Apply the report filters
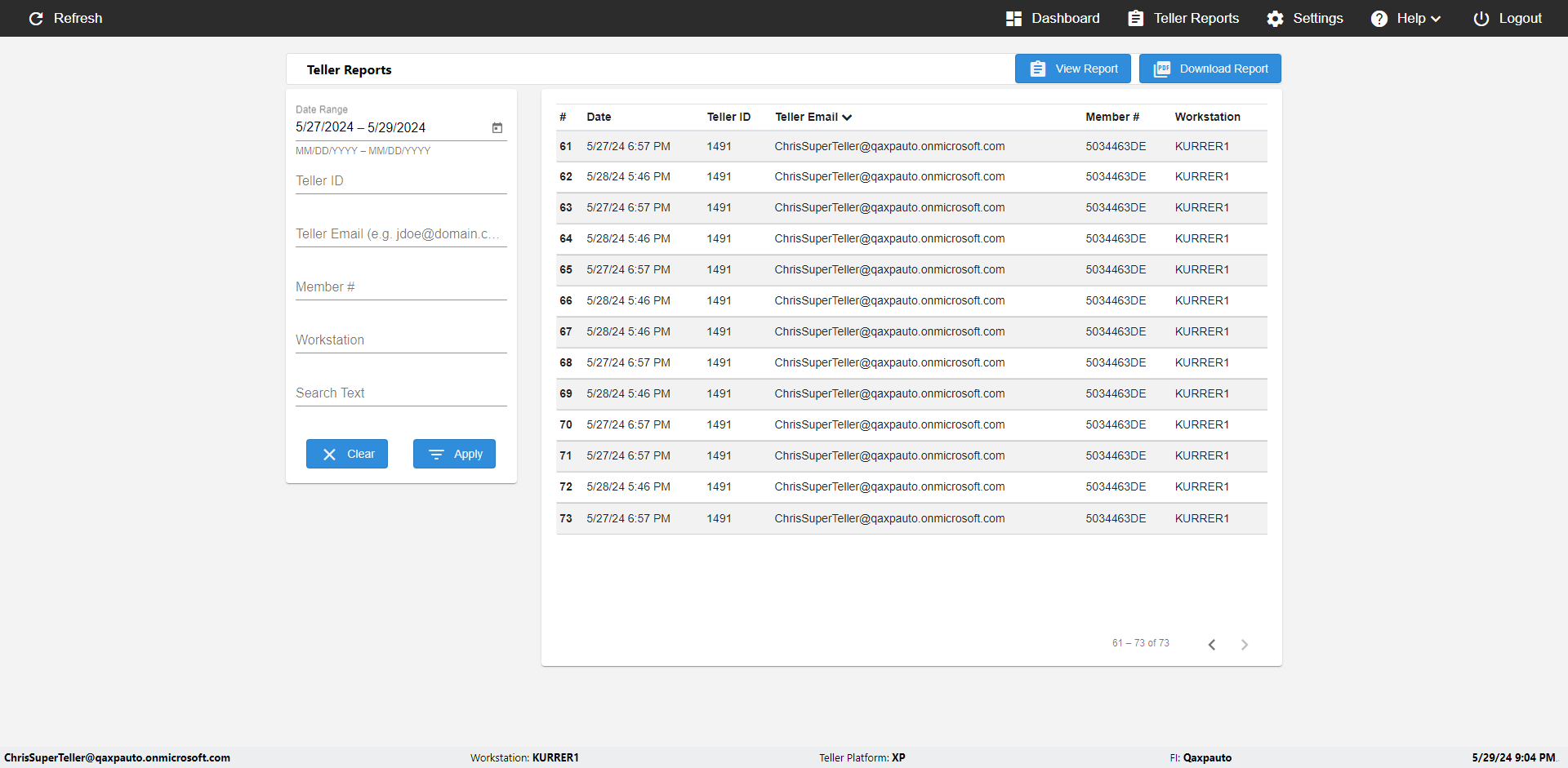 pos(454,454)
